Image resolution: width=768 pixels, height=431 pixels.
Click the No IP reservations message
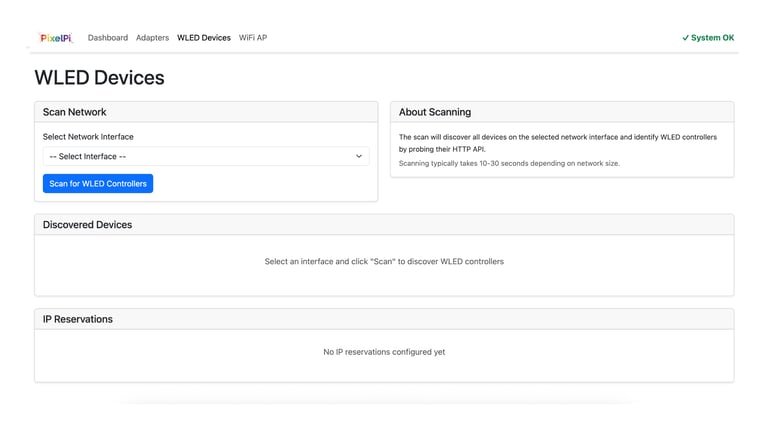(x=384, y=352)
